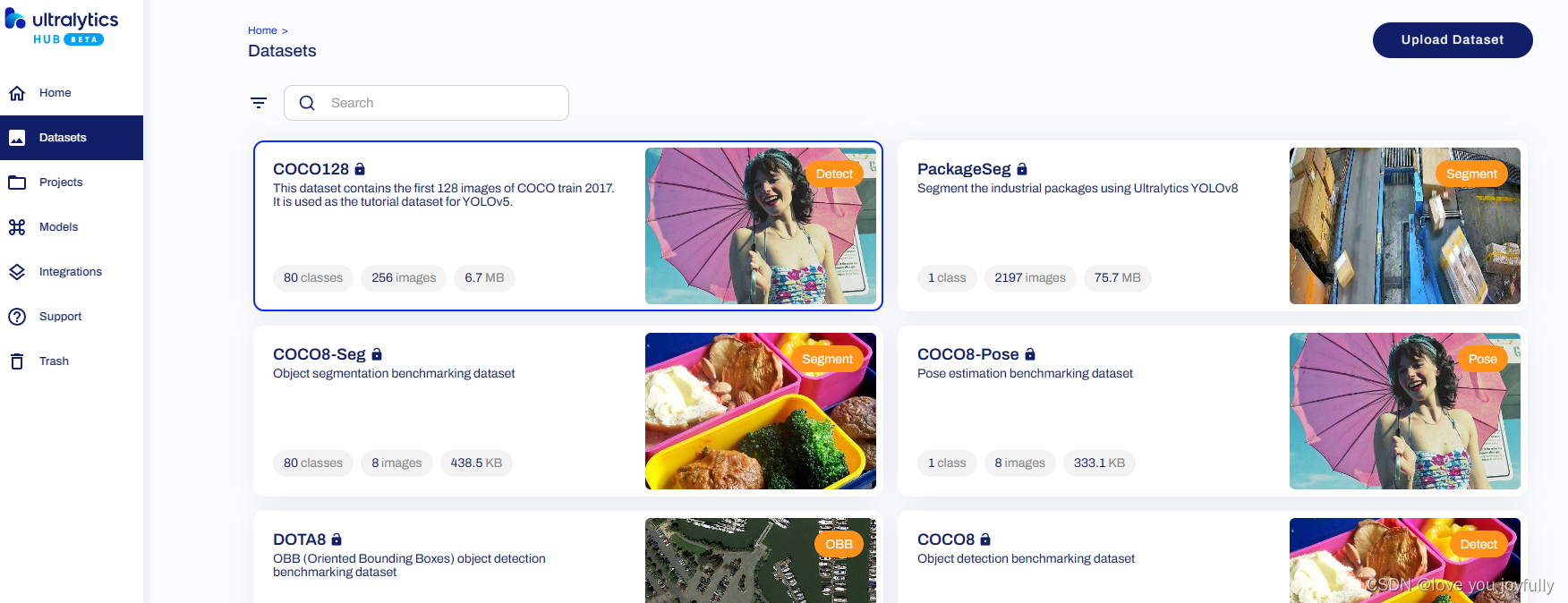Open the COCO8-Seg dataset title

pos(320,354)
